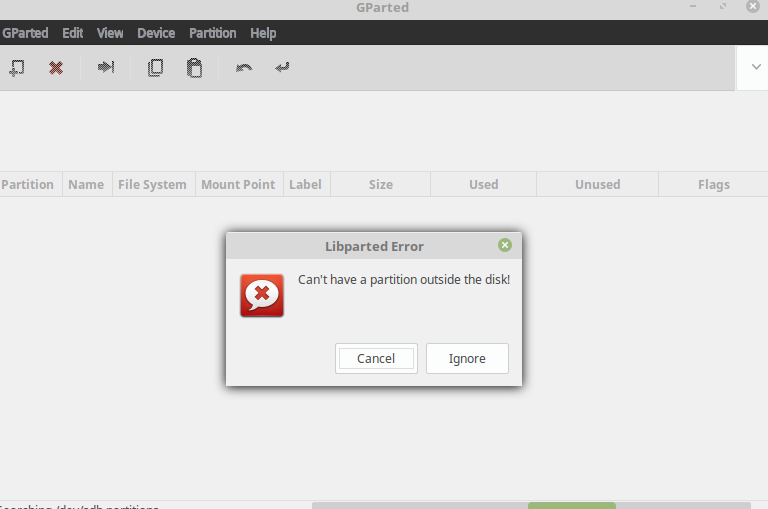Sort by the File System column
This screenshot has height=509, width=768.
point(154,184)
